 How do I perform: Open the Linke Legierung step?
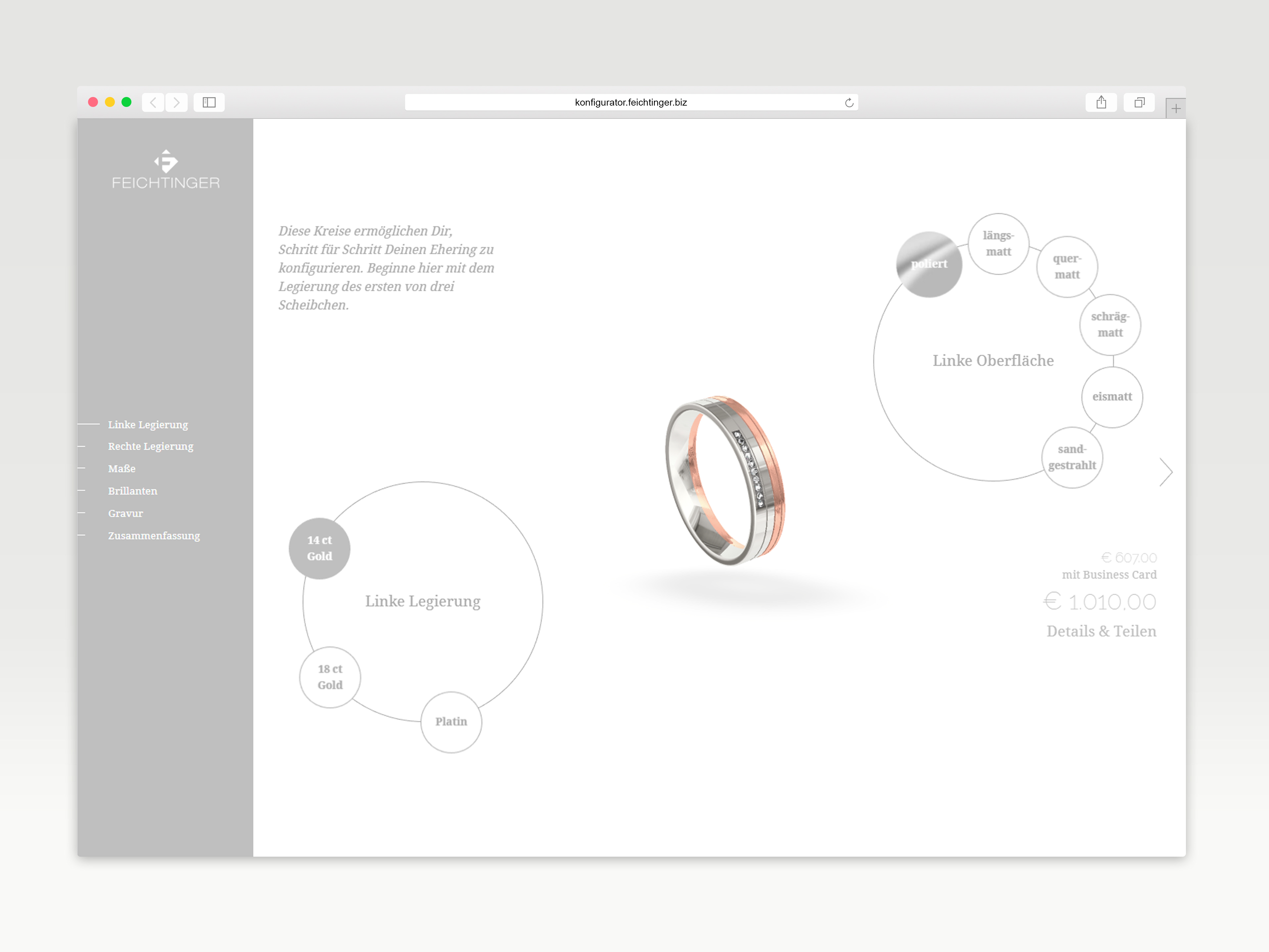[x=148, y=425]
